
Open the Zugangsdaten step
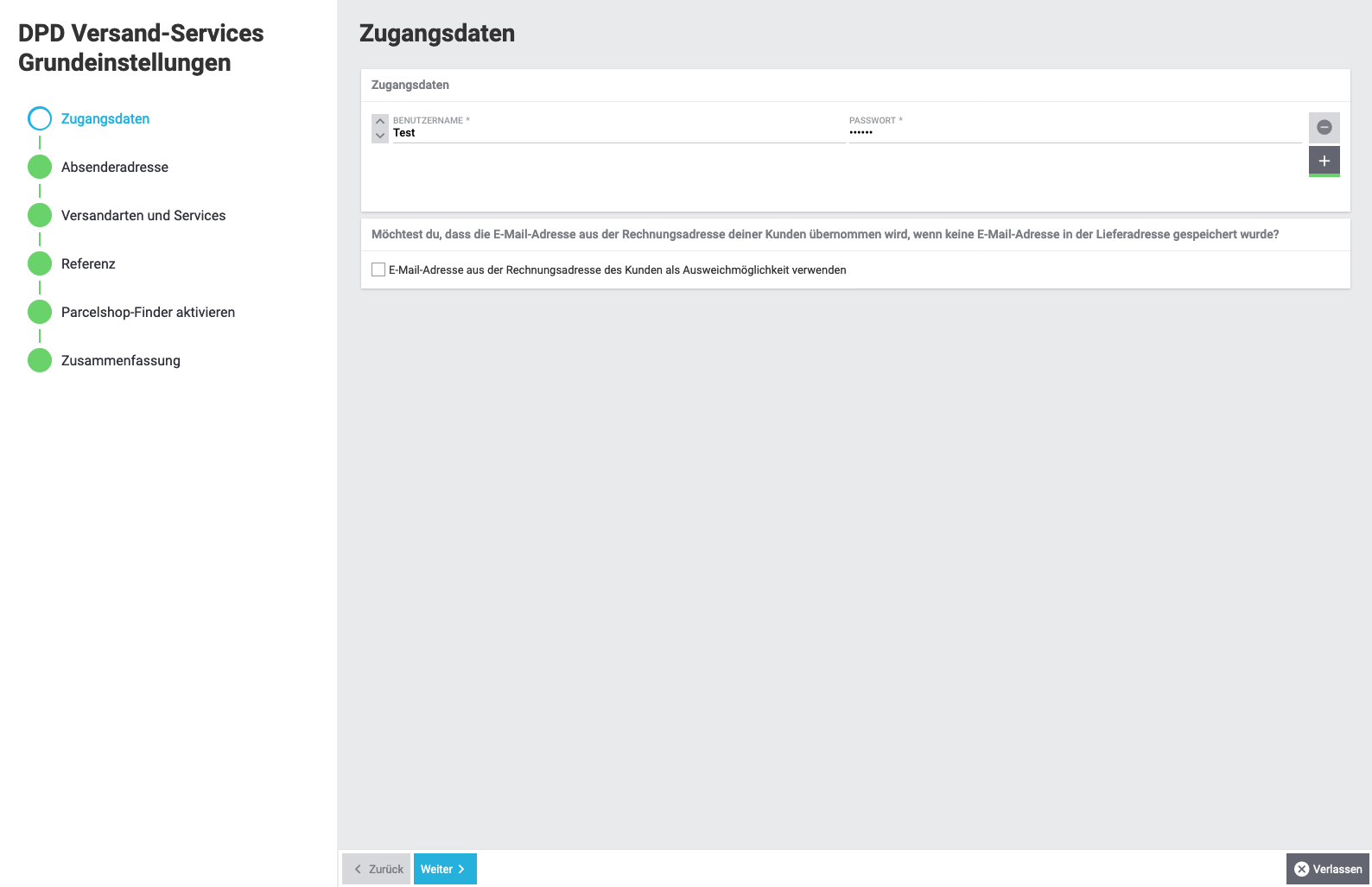105,118
